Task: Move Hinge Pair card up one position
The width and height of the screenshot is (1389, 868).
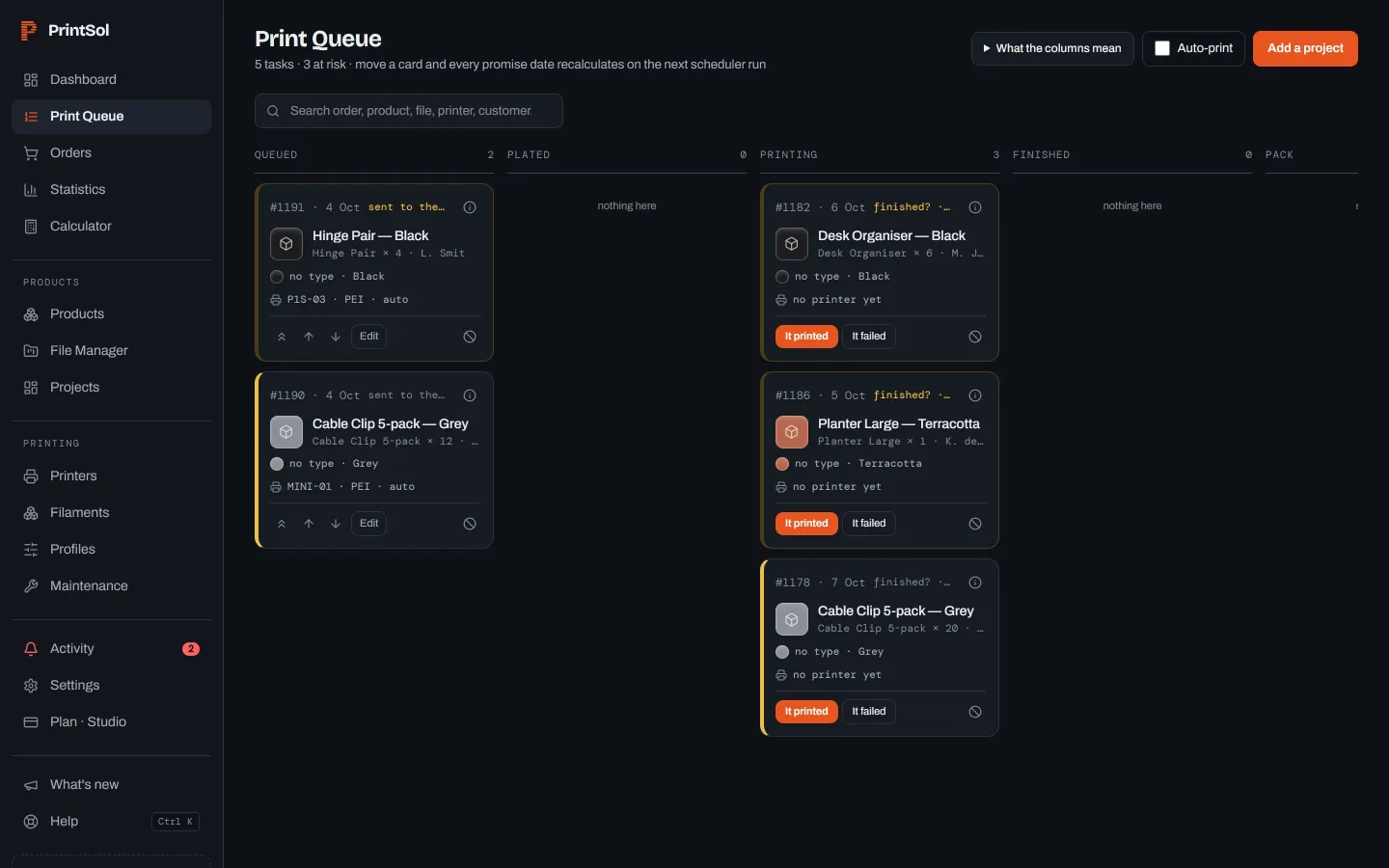Action: [309, 337]
